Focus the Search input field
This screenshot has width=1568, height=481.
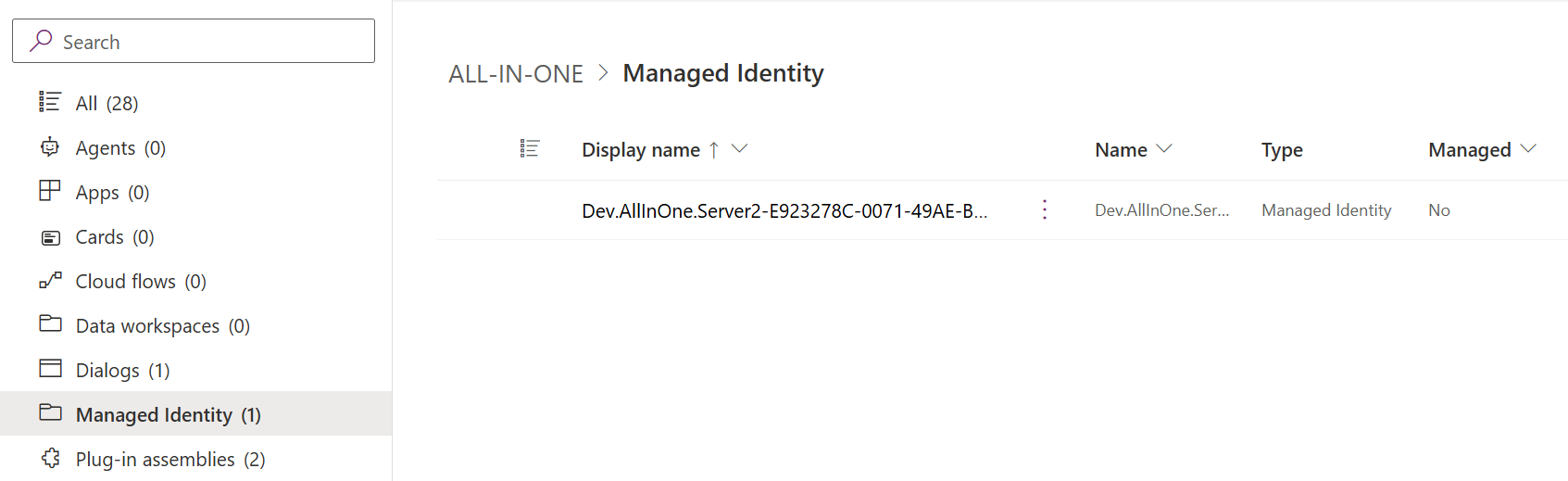pos(194,41)
